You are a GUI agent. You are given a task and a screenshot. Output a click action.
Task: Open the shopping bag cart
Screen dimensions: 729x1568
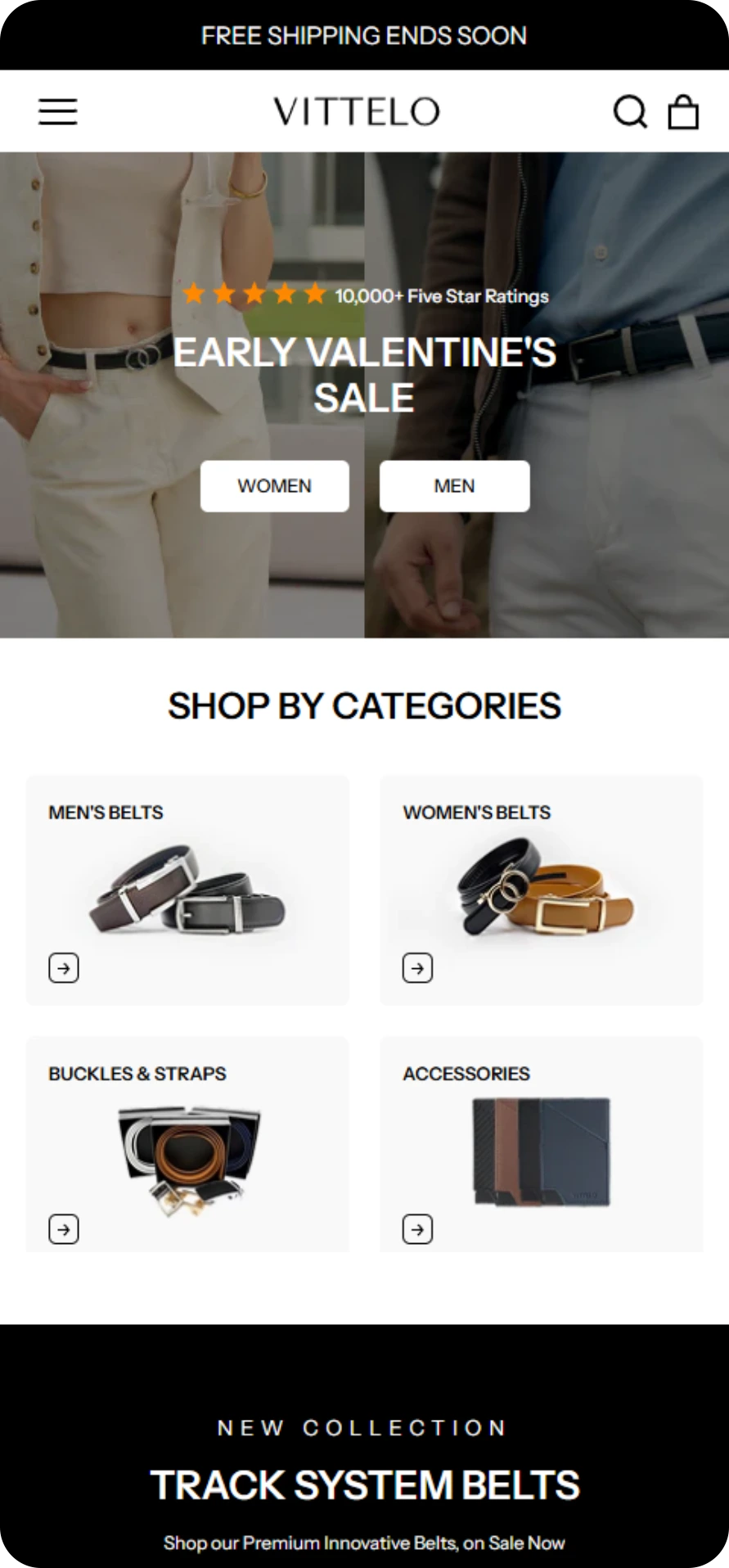click(683, 111)
